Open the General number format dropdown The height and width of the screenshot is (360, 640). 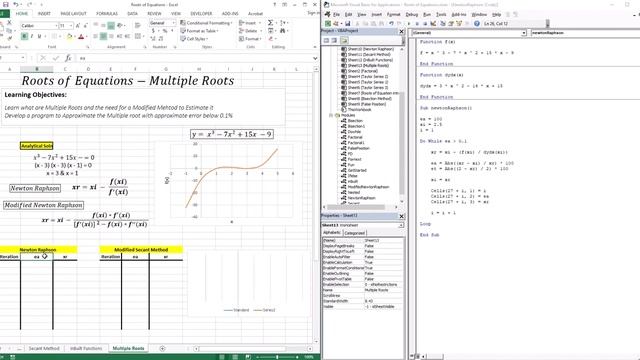(173, 23)
